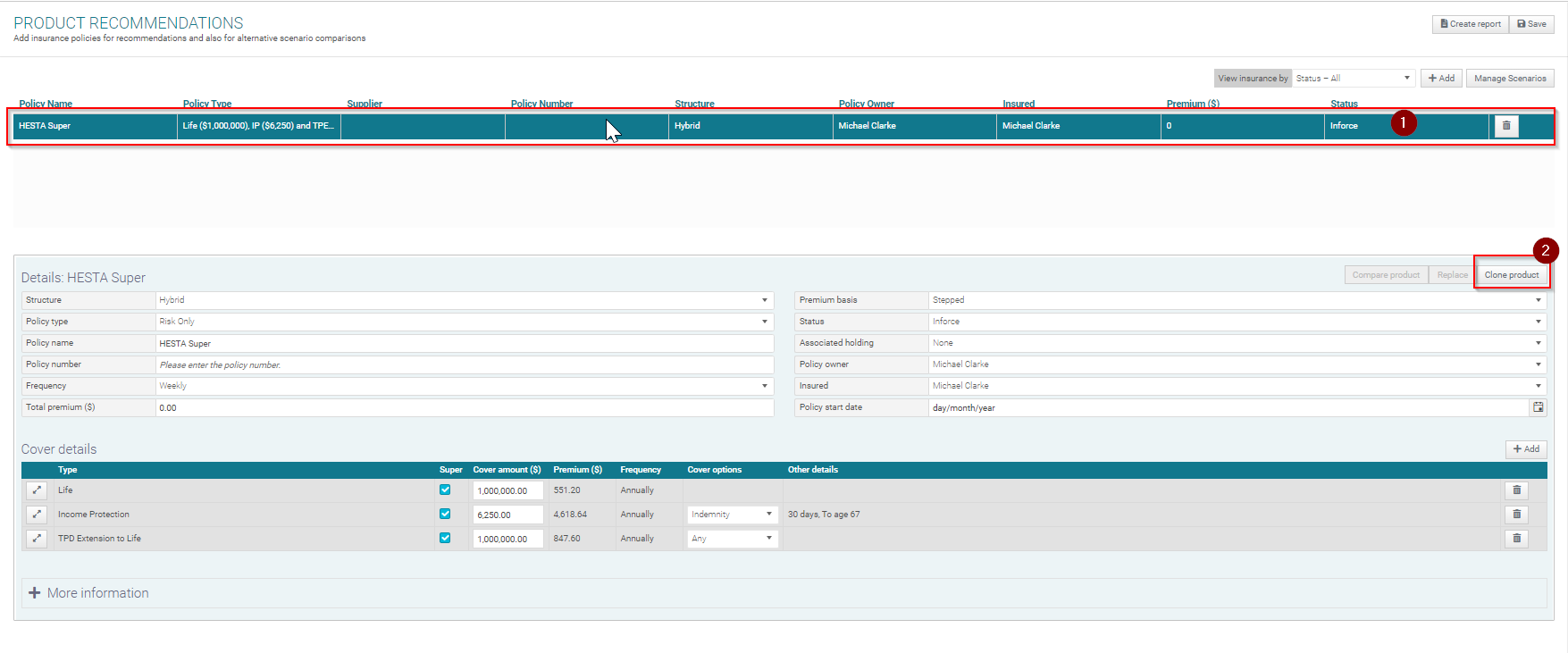The image size is (1568, 653).
Task: Sort by Policy Owner column header
Action: tap(867, 105)
